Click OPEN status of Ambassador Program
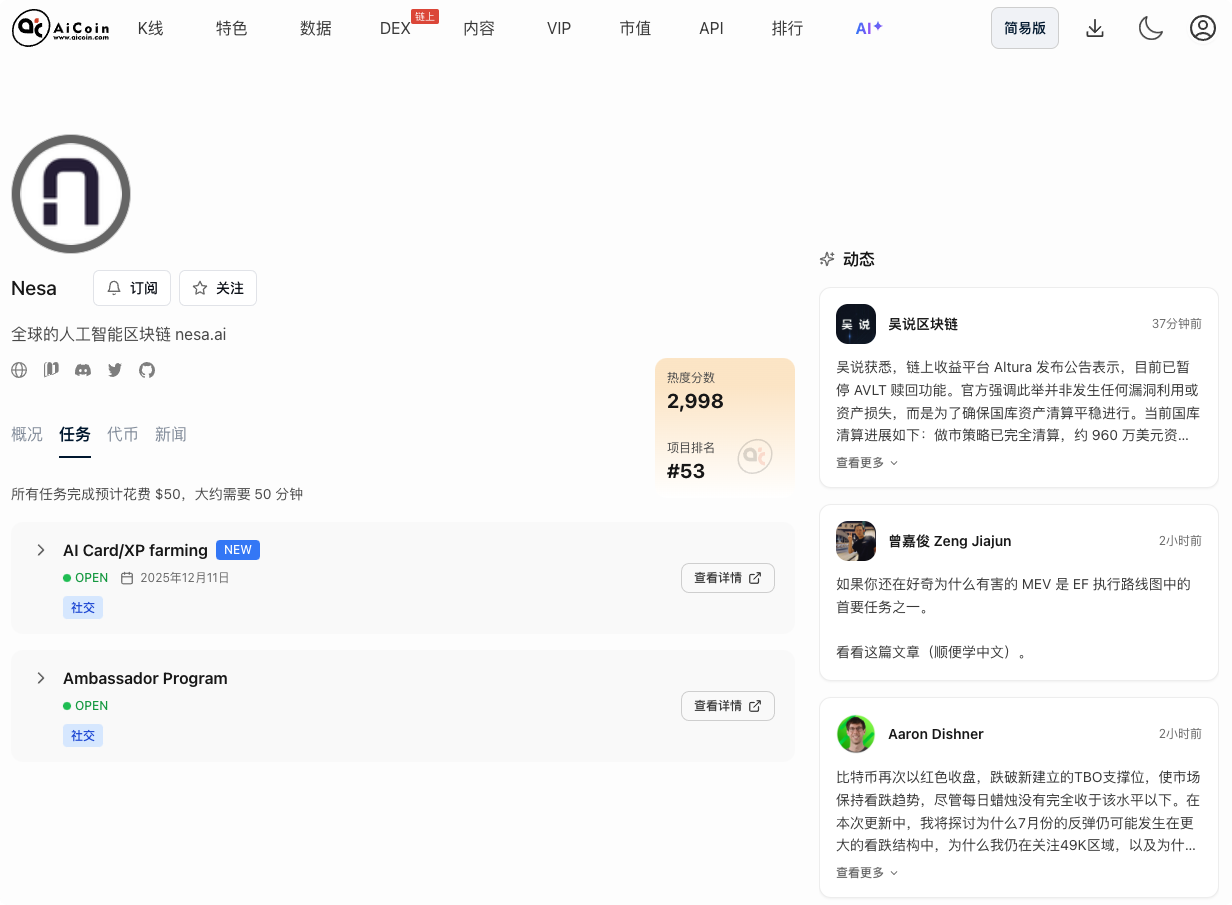Screen dimensions: 1232x905 (x=86, y=706)
